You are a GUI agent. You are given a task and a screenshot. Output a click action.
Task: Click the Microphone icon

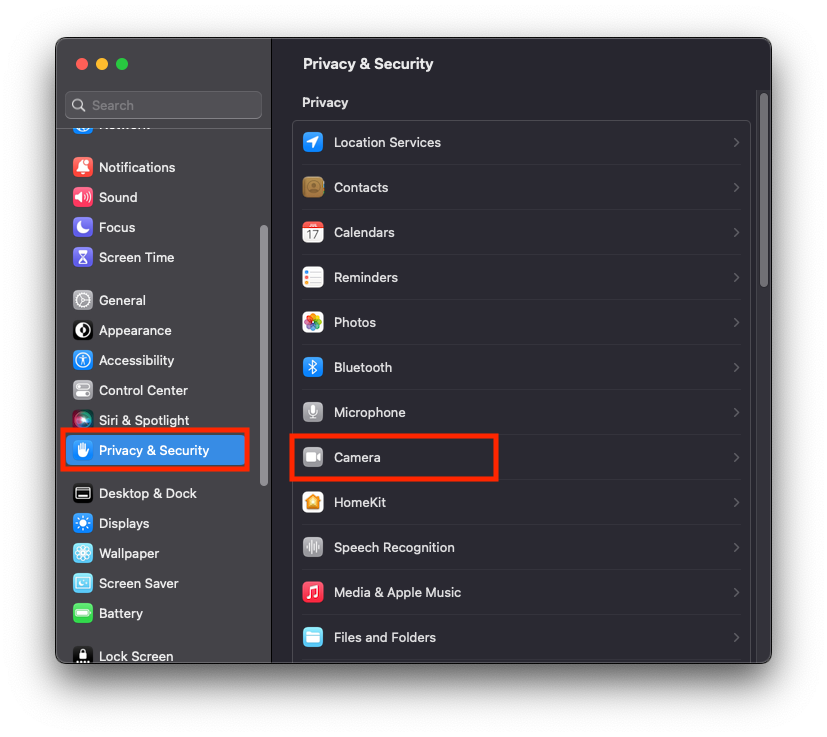coord(313,412)
